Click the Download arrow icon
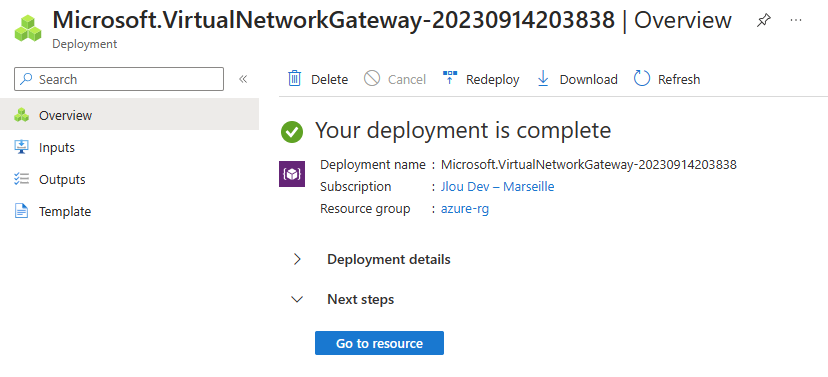The height and width of the screenshot is (377, 828). pyautogui.click(x=543, y=79)
